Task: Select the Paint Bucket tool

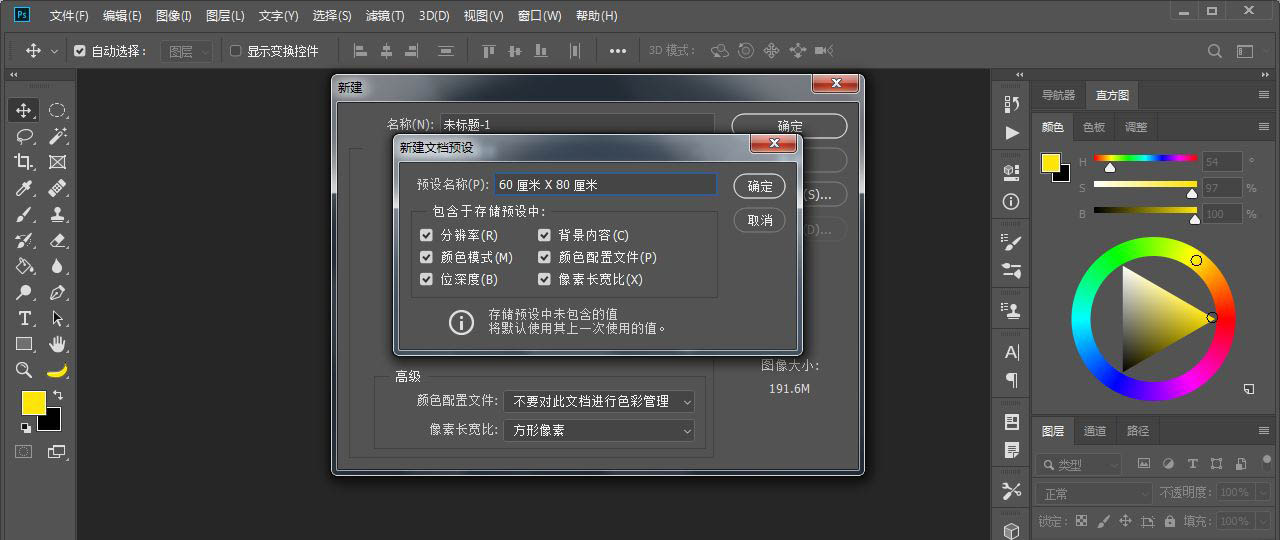Action: point(24,266)
